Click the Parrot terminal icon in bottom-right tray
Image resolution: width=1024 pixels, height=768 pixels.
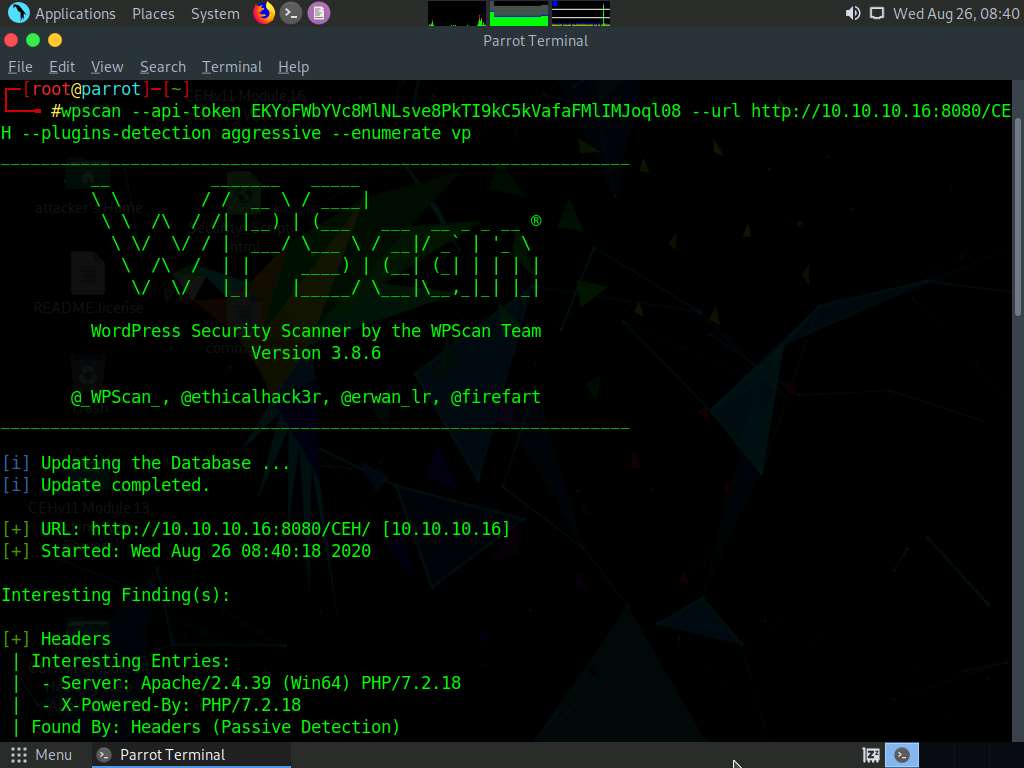tap(902, 755)
